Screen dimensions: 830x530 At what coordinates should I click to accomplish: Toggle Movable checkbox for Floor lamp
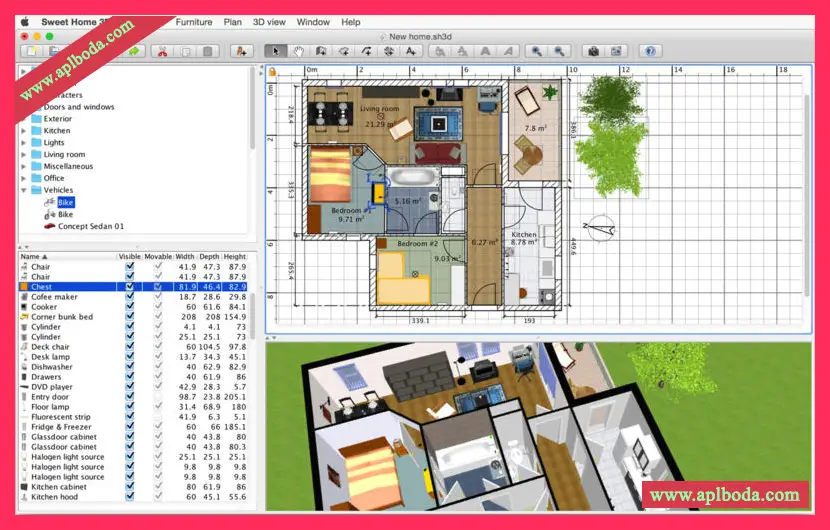(x=157, y=407)
